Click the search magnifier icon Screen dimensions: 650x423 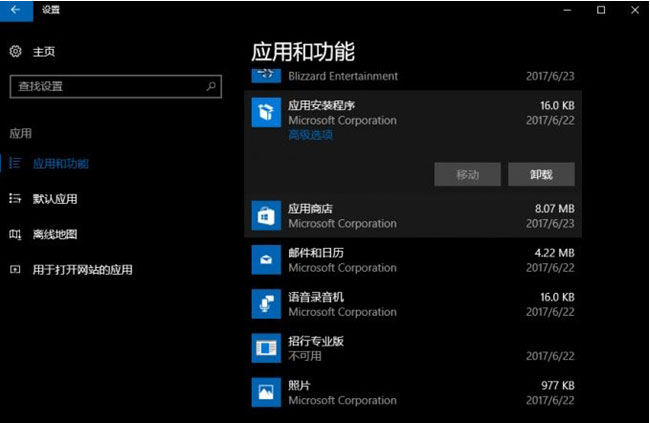click(211, 86)
